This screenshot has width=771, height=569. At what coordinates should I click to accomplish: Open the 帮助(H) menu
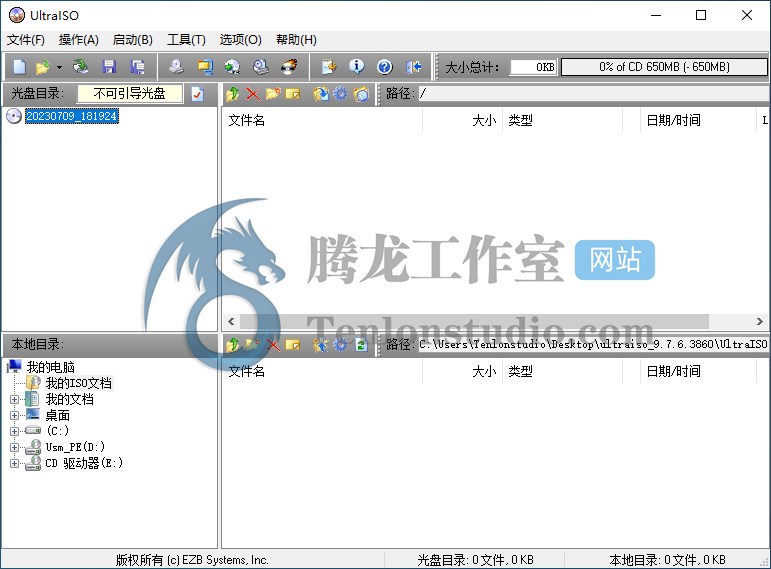(296, 40)
